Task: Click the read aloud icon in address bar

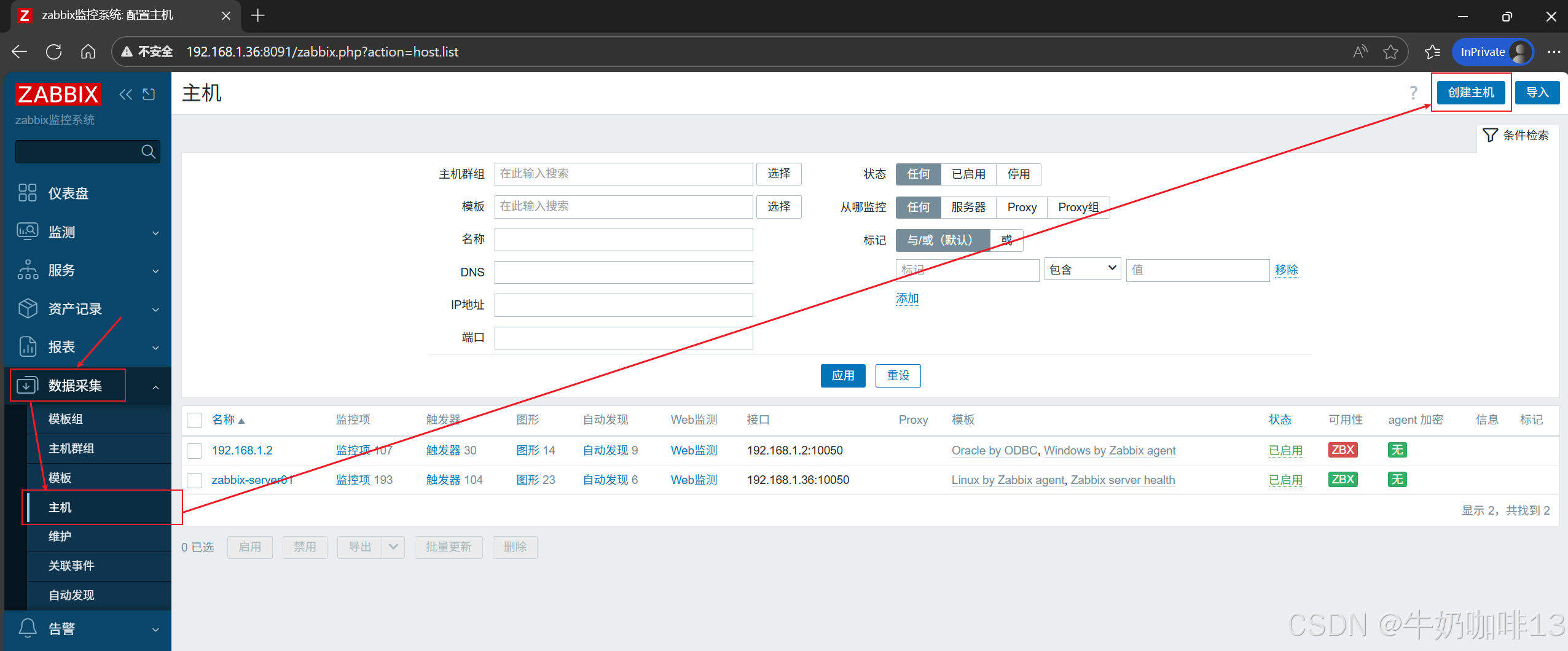Action: [1360, 52]
